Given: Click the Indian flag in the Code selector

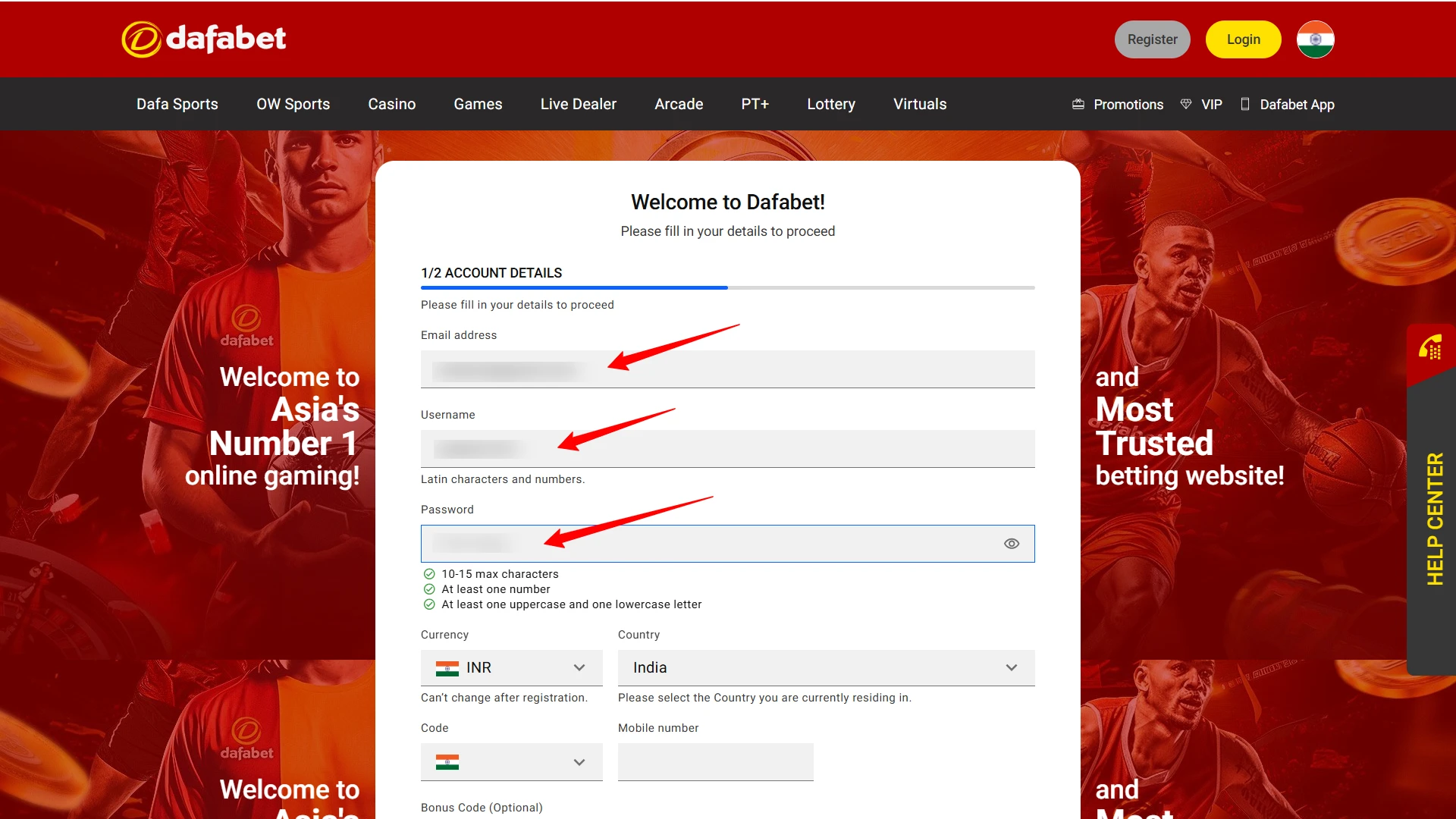Looking at the screenshot, I should [x=447, y=762].
